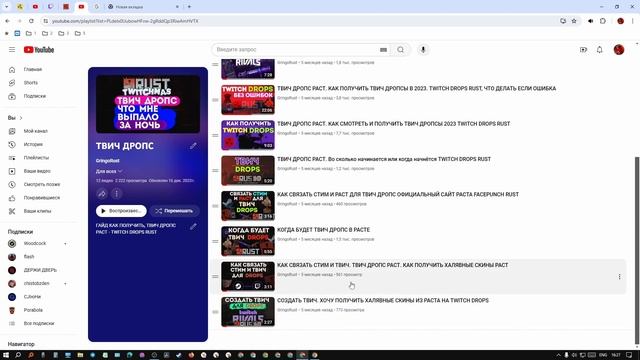Start voice search with the microphone

423,49
